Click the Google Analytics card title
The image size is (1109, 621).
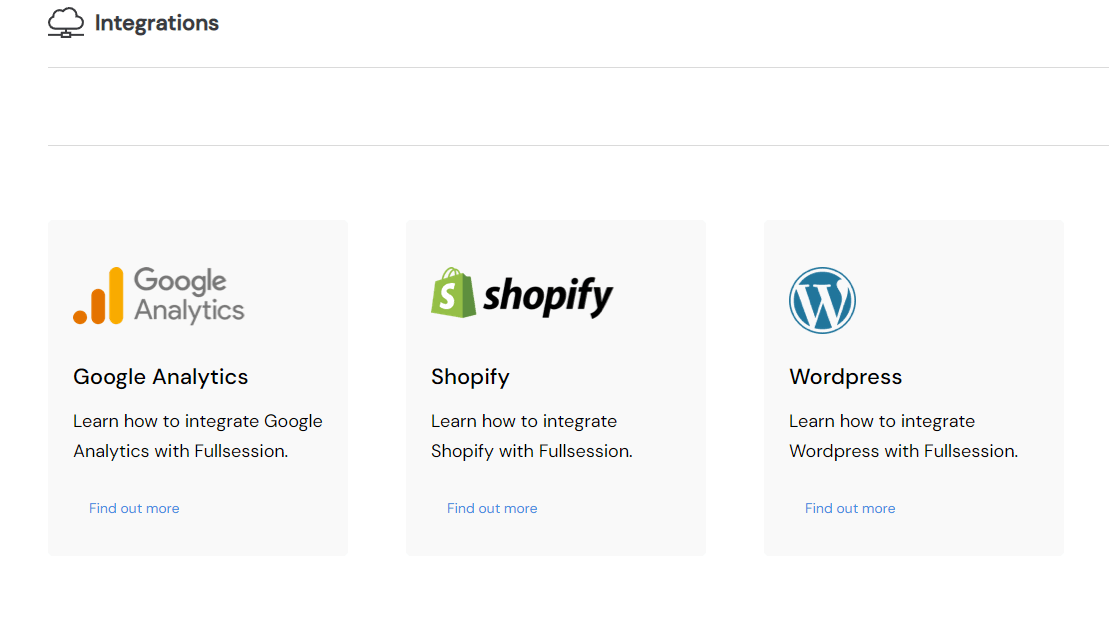(x=161, y=377)
